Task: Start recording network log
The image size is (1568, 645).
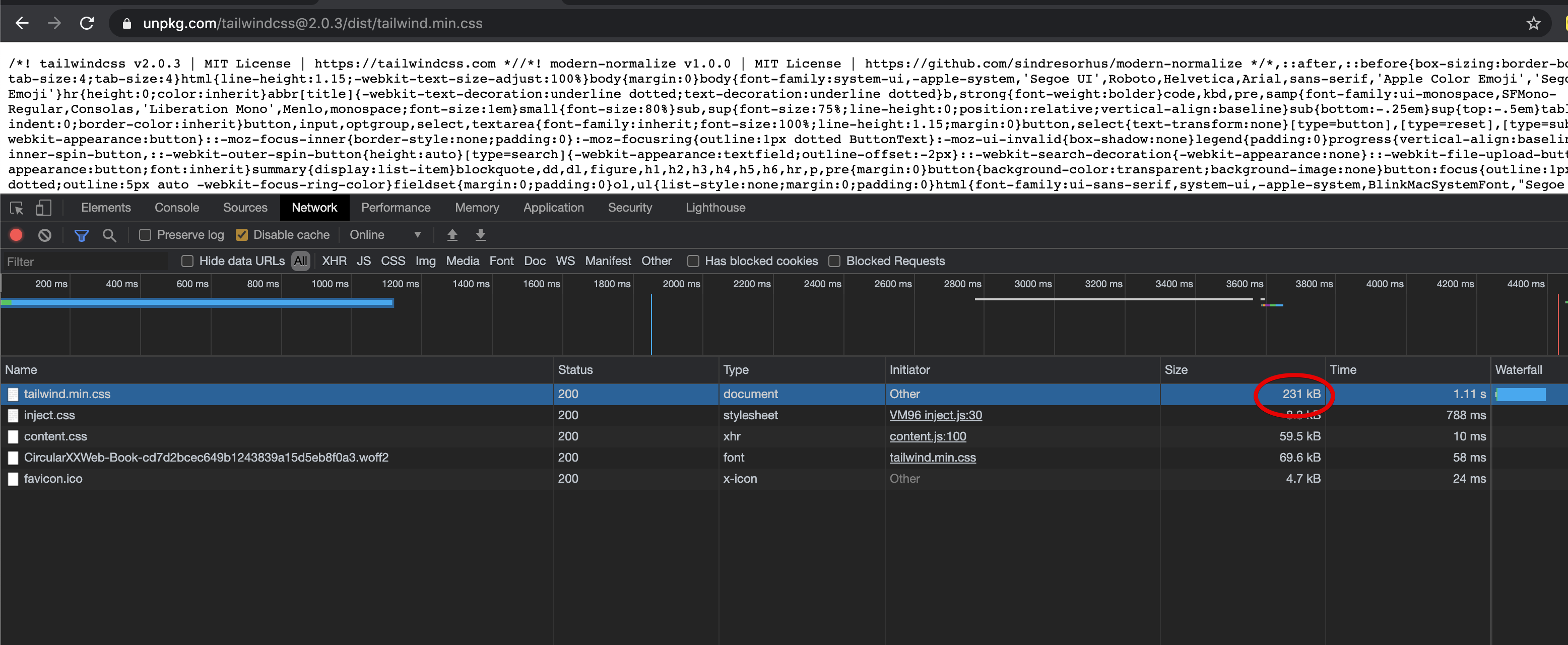Action: point(16,235)
